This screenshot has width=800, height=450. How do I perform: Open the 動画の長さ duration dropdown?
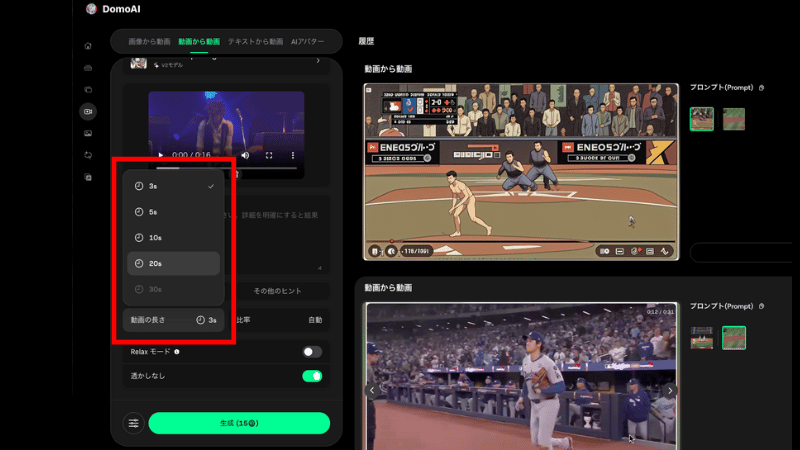[x=173, y=320]
